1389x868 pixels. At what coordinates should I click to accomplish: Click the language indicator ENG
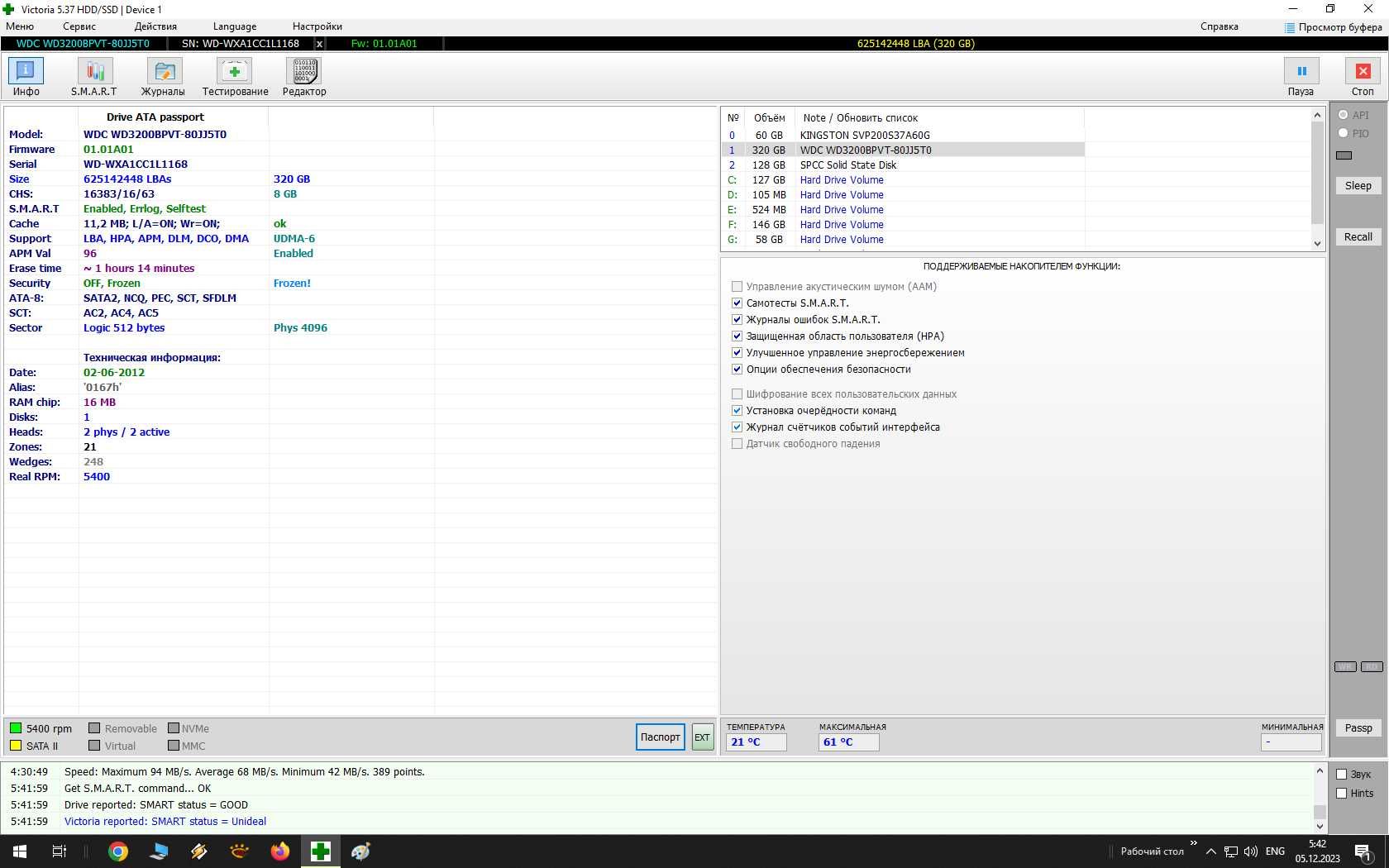1276,851
